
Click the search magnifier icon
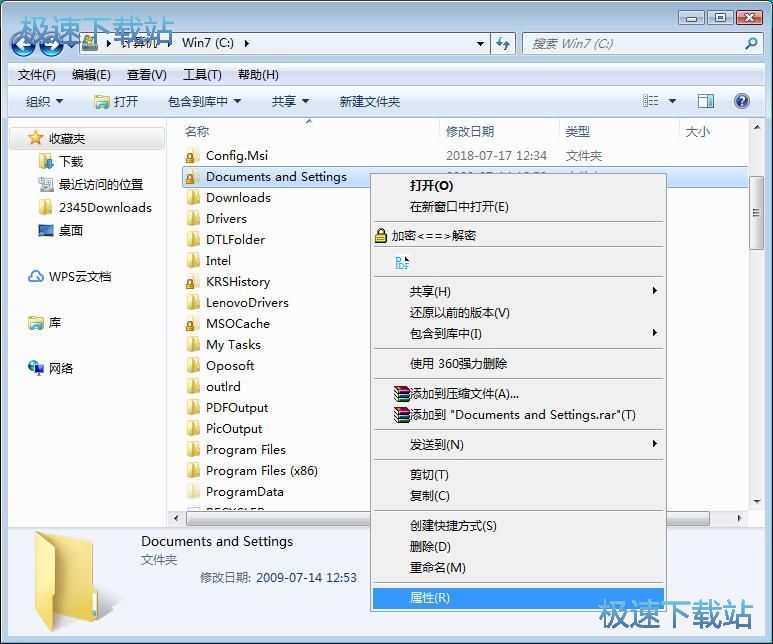click(751, 43)
